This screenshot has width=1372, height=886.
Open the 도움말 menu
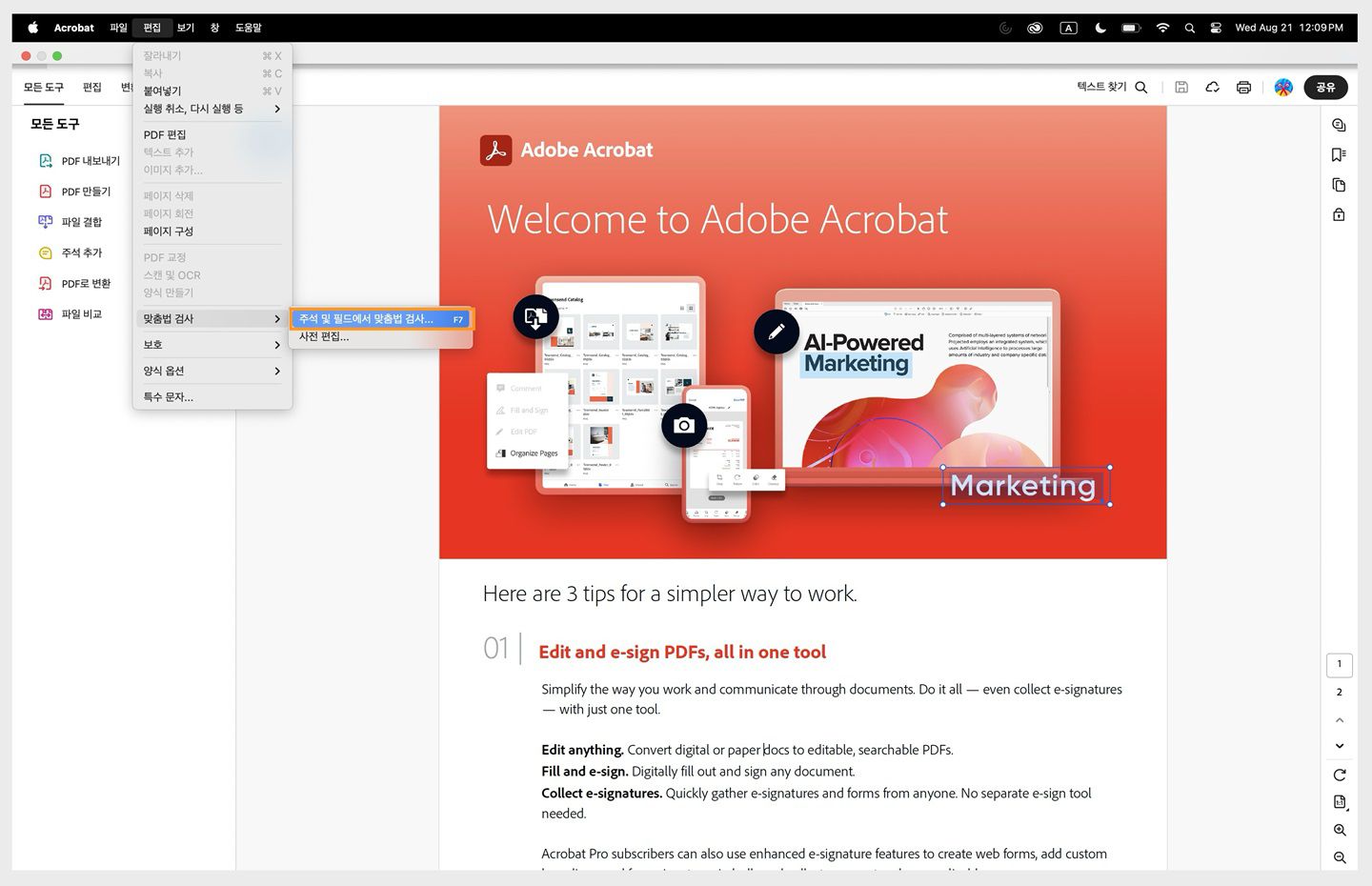click(x=249, y=28)
